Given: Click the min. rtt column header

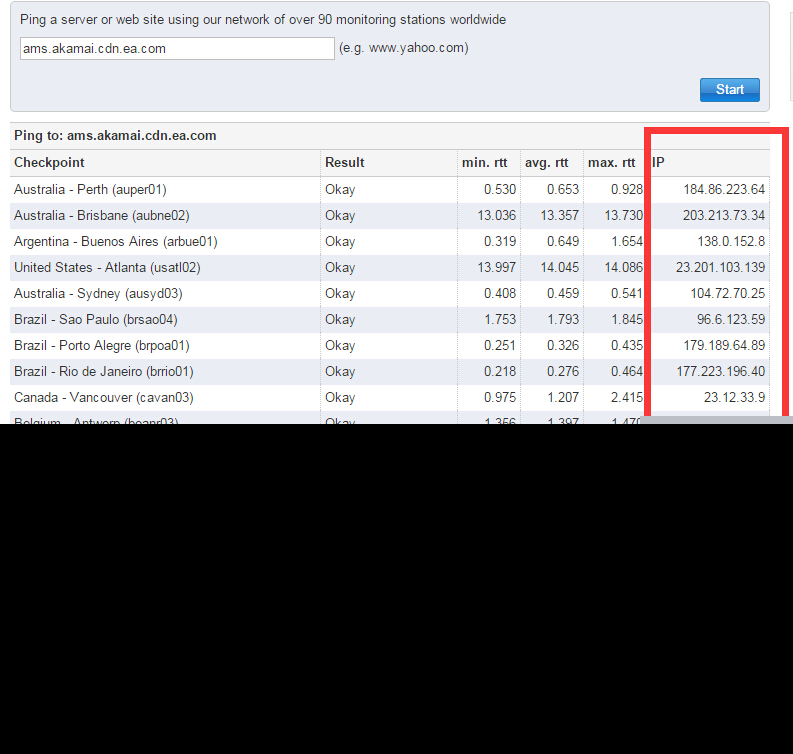Looking at the screenshot, I should [484, 163].
